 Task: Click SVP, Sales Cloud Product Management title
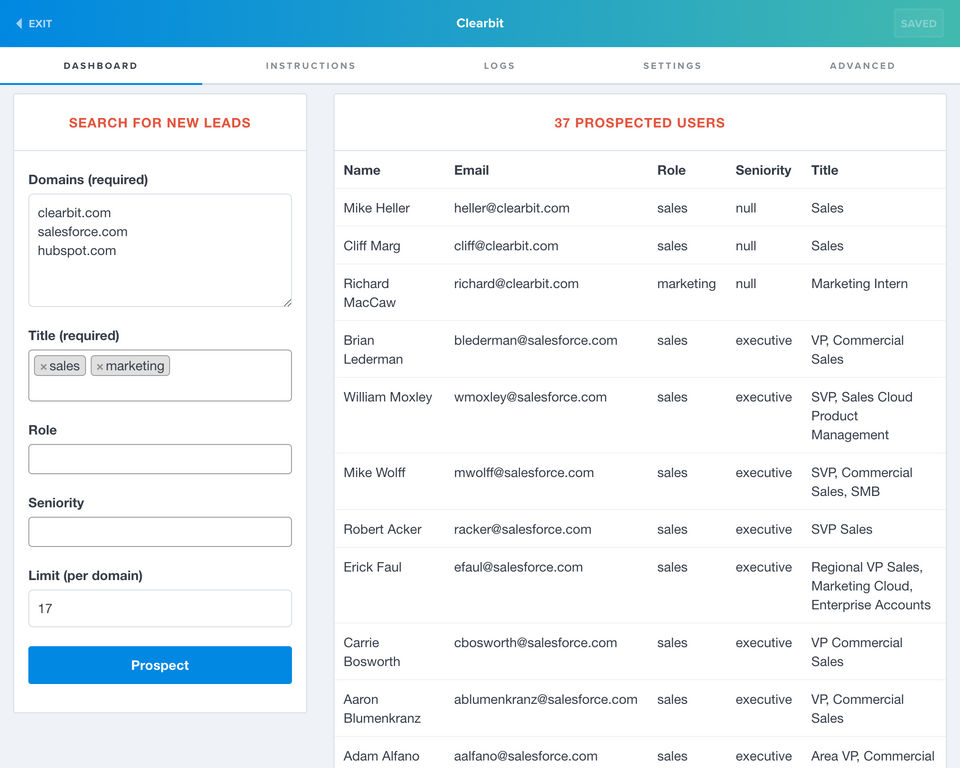pos(862,416)
